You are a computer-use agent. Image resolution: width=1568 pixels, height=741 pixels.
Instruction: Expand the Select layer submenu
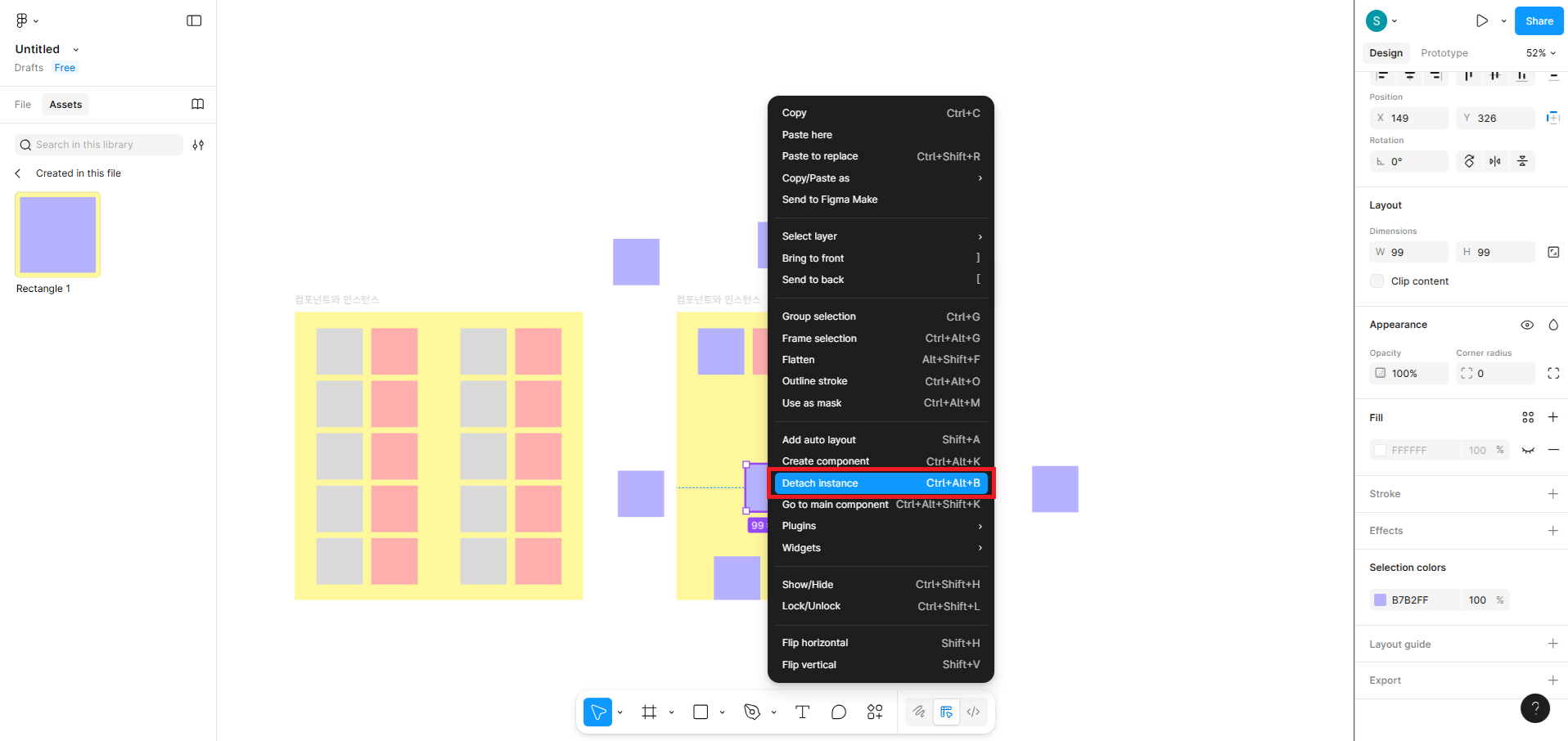pos(881,236)
